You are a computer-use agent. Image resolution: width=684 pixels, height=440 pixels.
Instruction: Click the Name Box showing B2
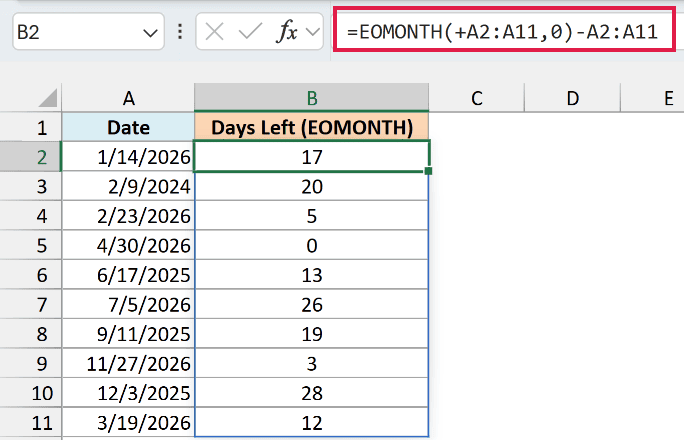89,32
